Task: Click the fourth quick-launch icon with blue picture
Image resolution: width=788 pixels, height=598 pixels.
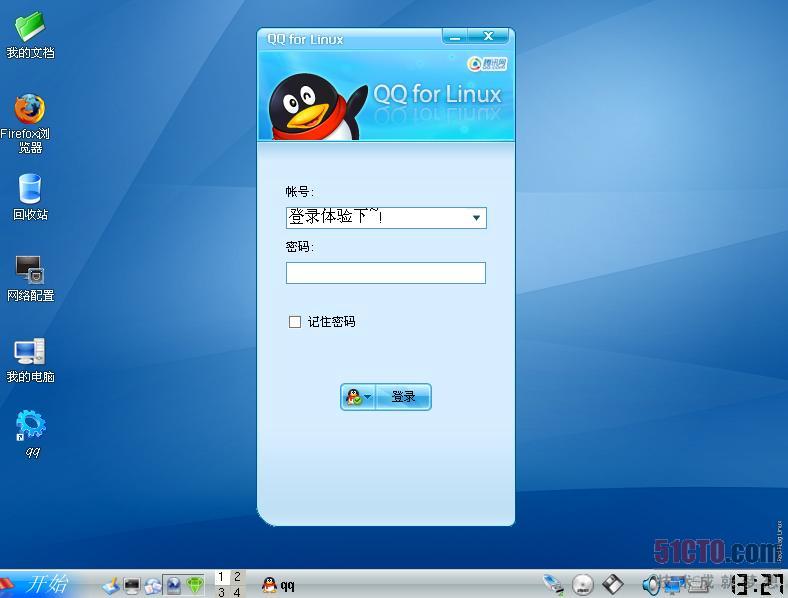Action: (173, 585)
